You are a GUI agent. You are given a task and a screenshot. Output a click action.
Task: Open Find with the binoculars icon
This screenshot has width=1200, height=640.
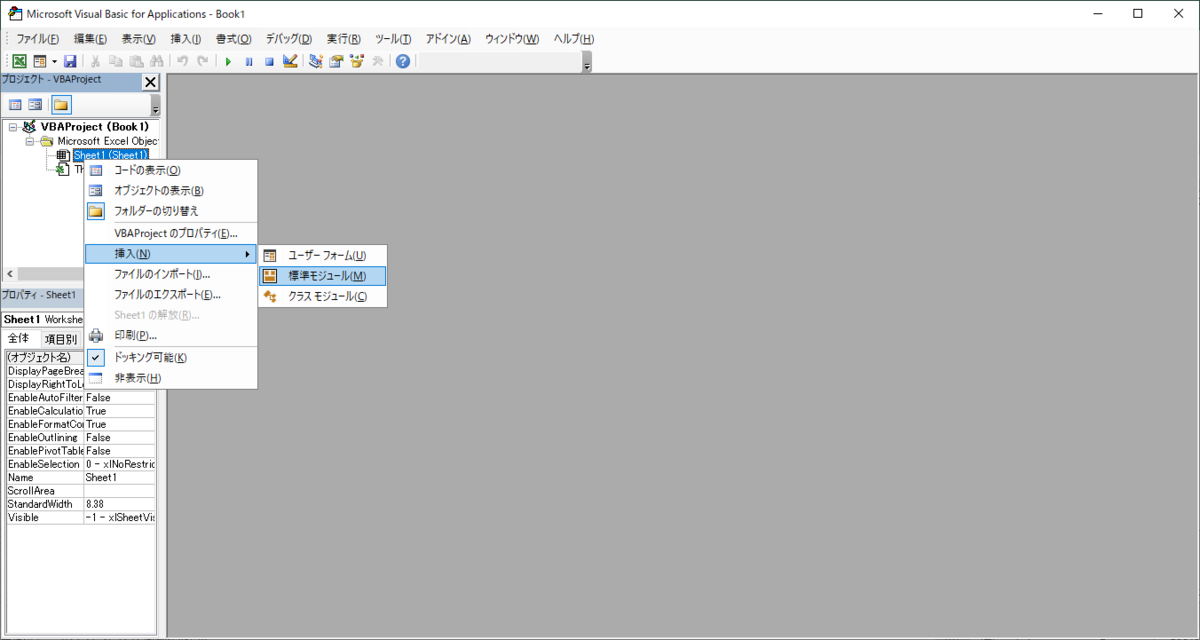pos(156,61)
